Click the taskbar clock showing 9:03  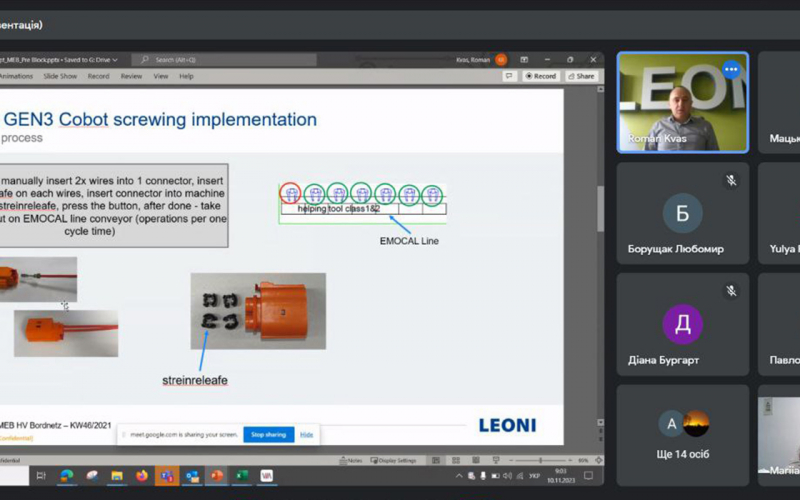(x=561, y=476)
